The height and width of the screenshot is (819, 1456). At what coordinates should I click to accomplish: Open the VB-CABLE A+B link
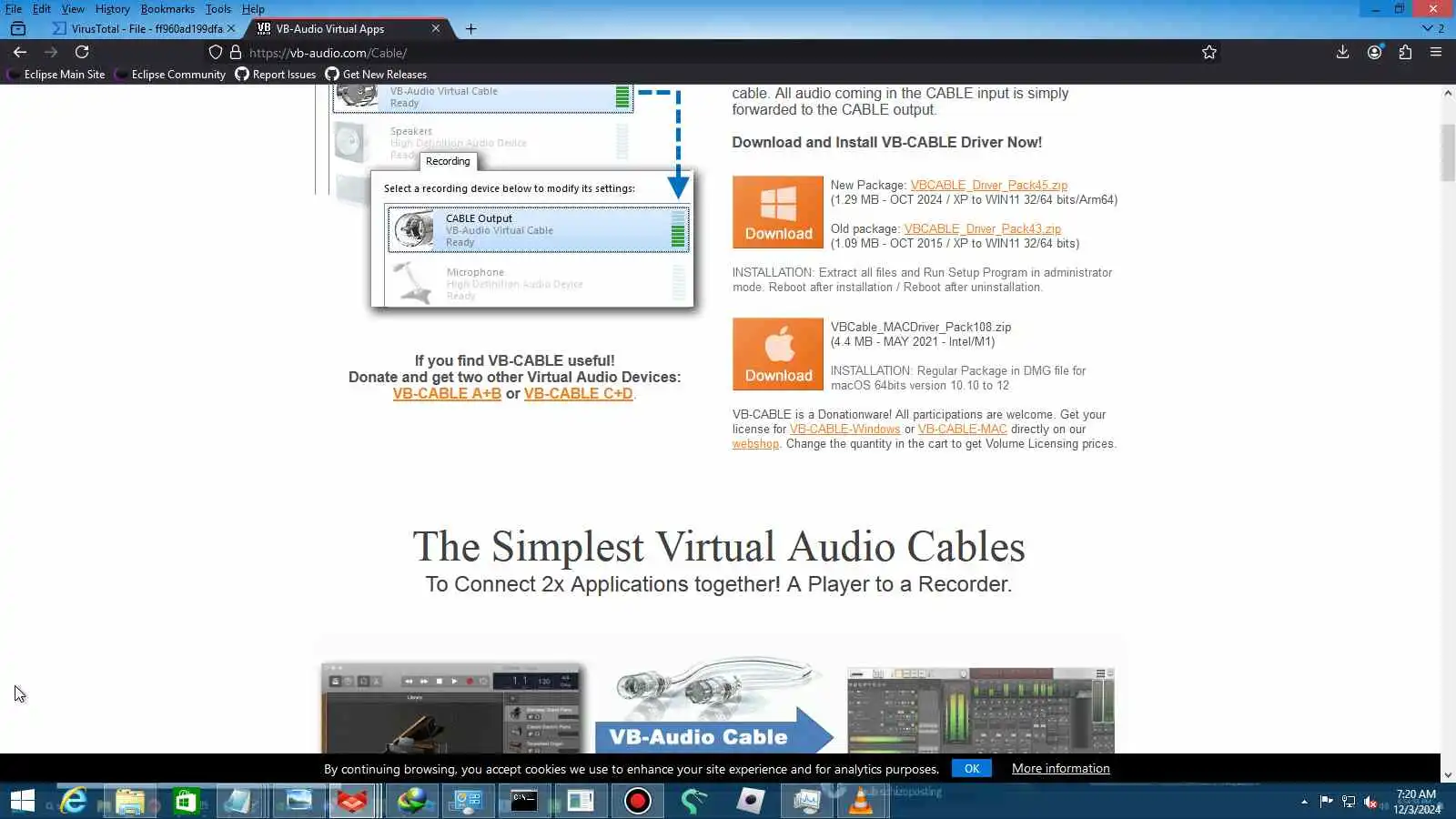(x=447, y=393)
